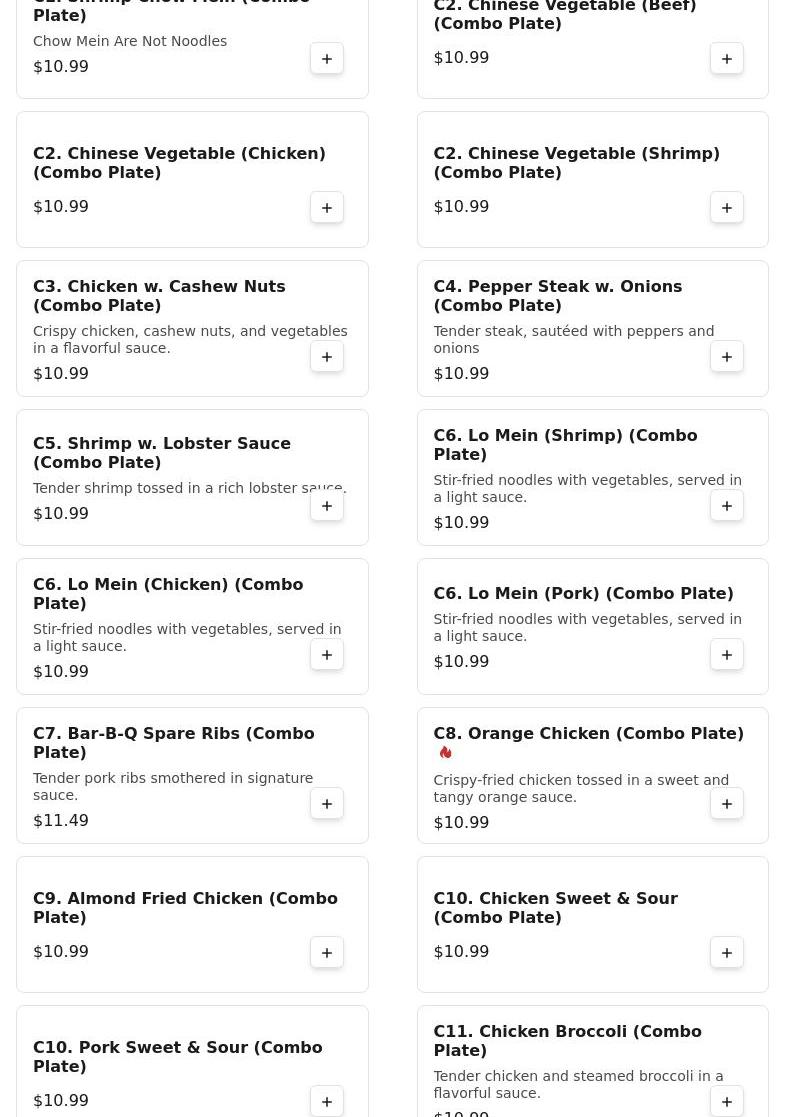
Task: Add Chicken Sweet & Sour combo plate
Action: click(x=727, y=953)
